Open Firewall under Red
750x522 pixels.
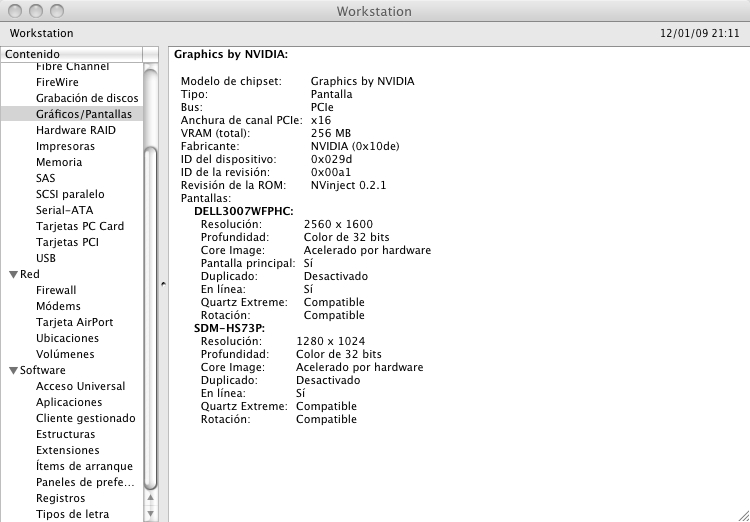coord(56,290)
